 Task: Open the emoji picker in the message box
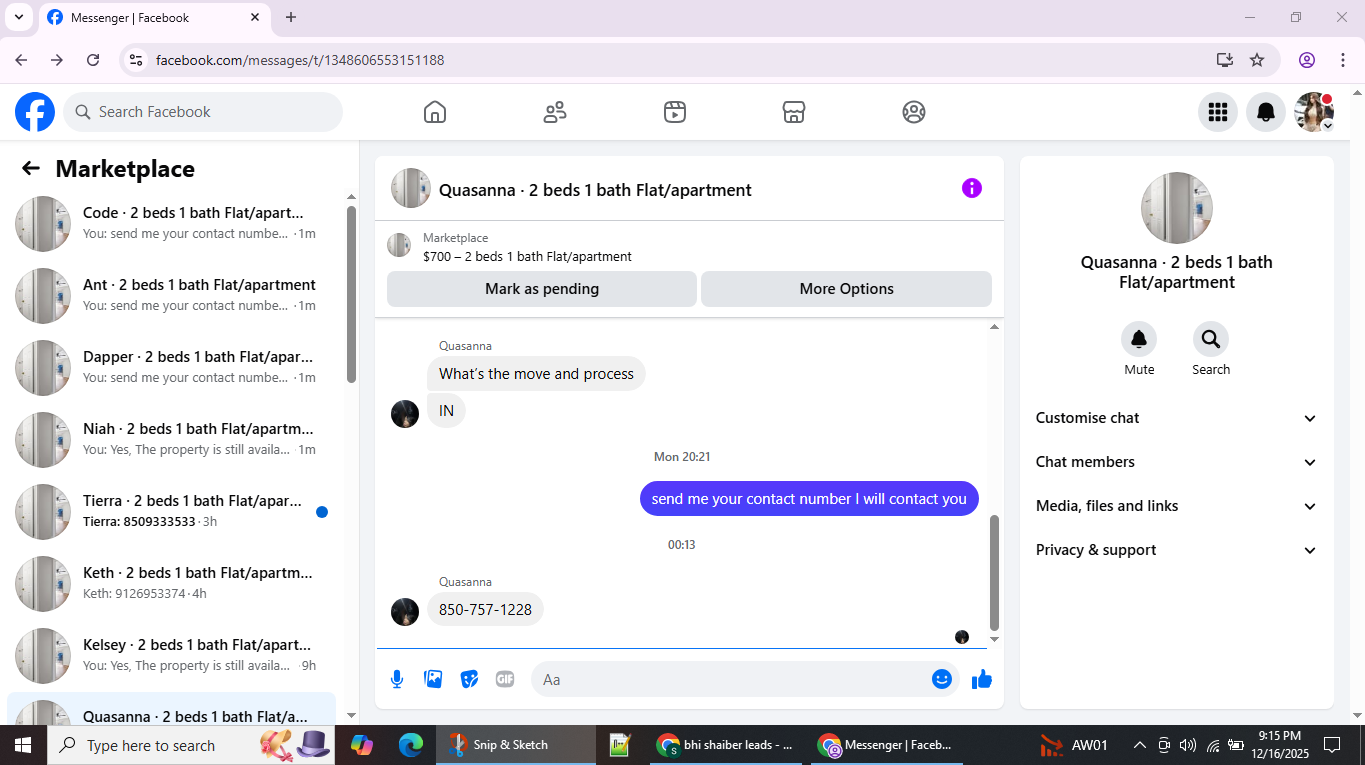[x=942, y=680]
